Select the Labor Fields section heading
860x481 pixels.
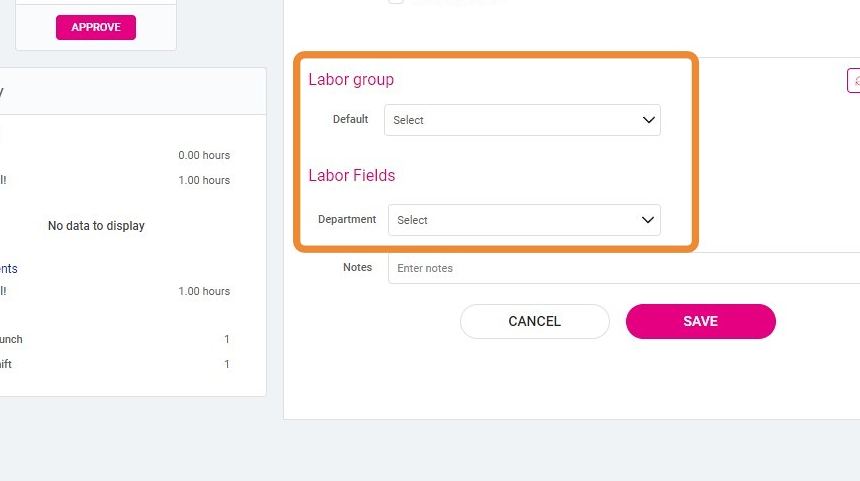[352, 176]
